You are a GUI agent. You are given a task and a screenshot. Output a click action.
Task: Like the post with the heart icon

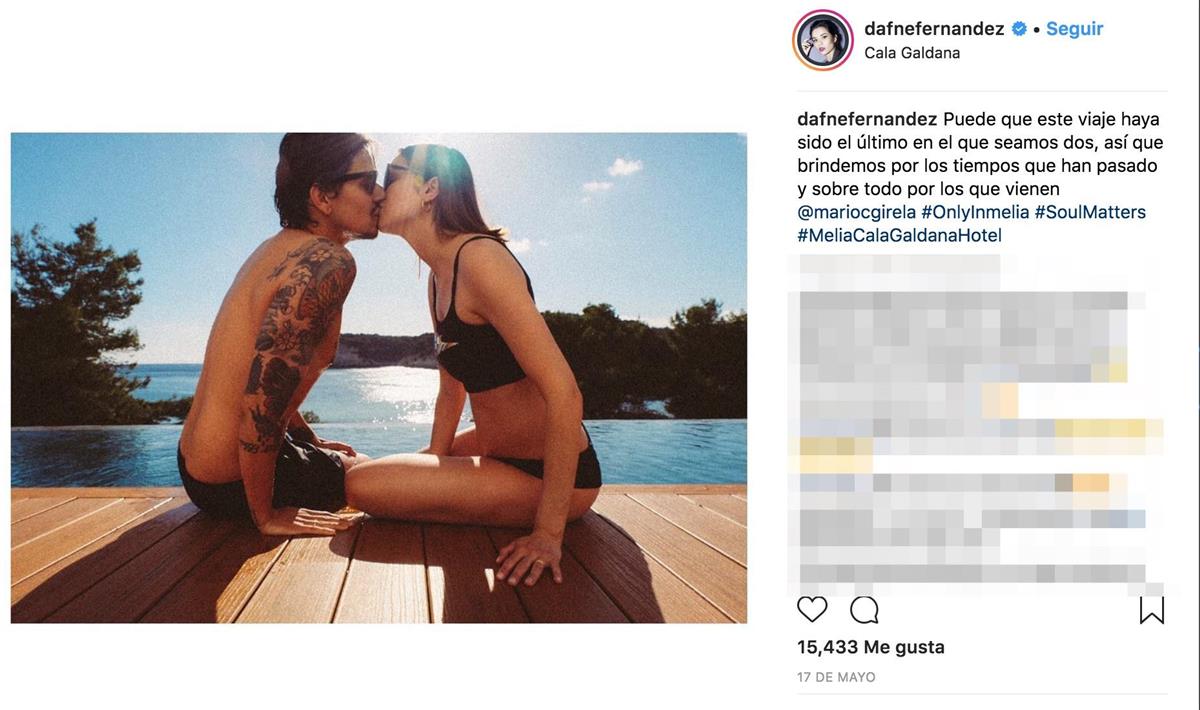[x=812, y=609]
